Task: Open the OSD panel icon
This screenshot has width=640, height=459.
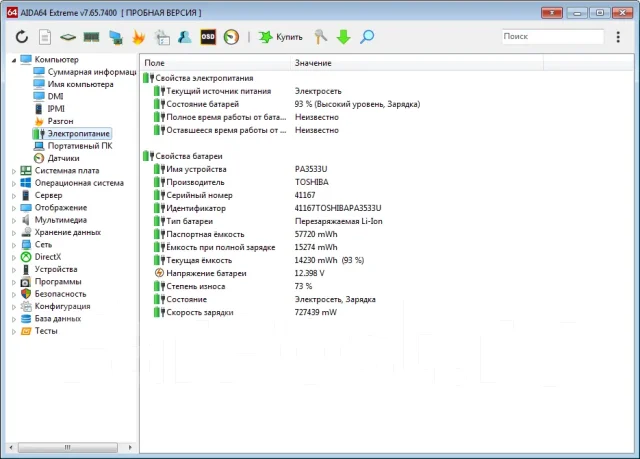Action: [x=208, y=37]
